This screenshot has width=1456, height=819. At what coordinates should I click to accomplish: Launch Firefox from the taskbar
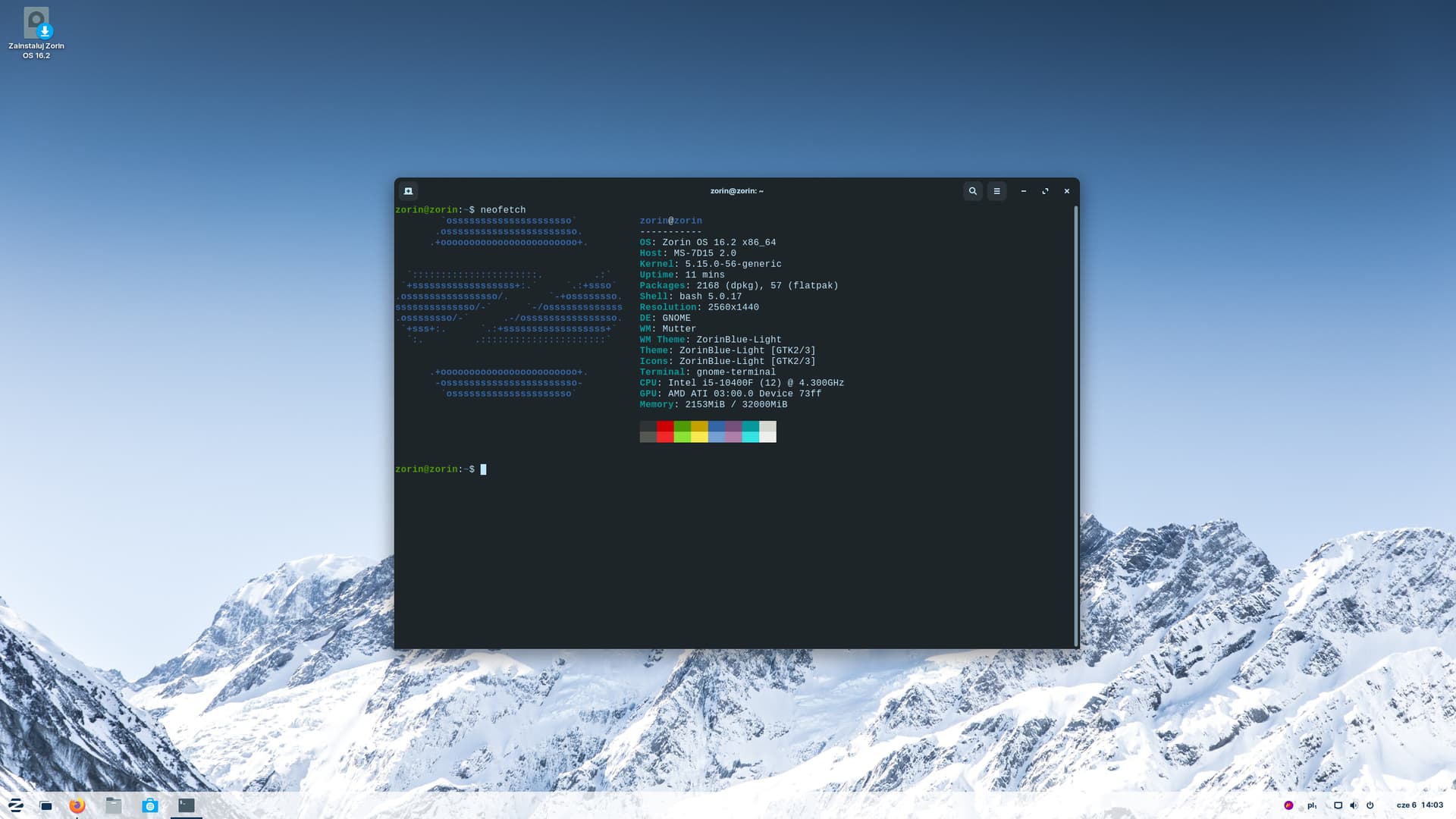(77, 805)
